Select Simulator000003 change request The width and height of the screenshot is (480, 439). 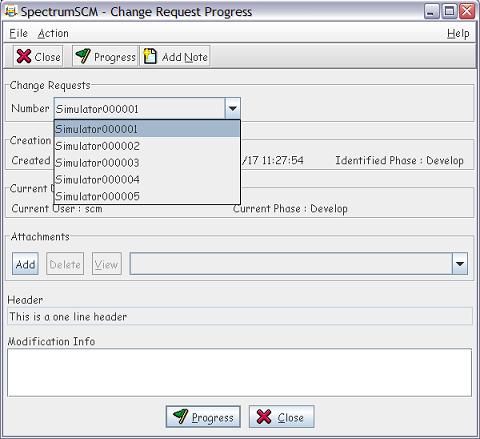[x=147, y=163]
